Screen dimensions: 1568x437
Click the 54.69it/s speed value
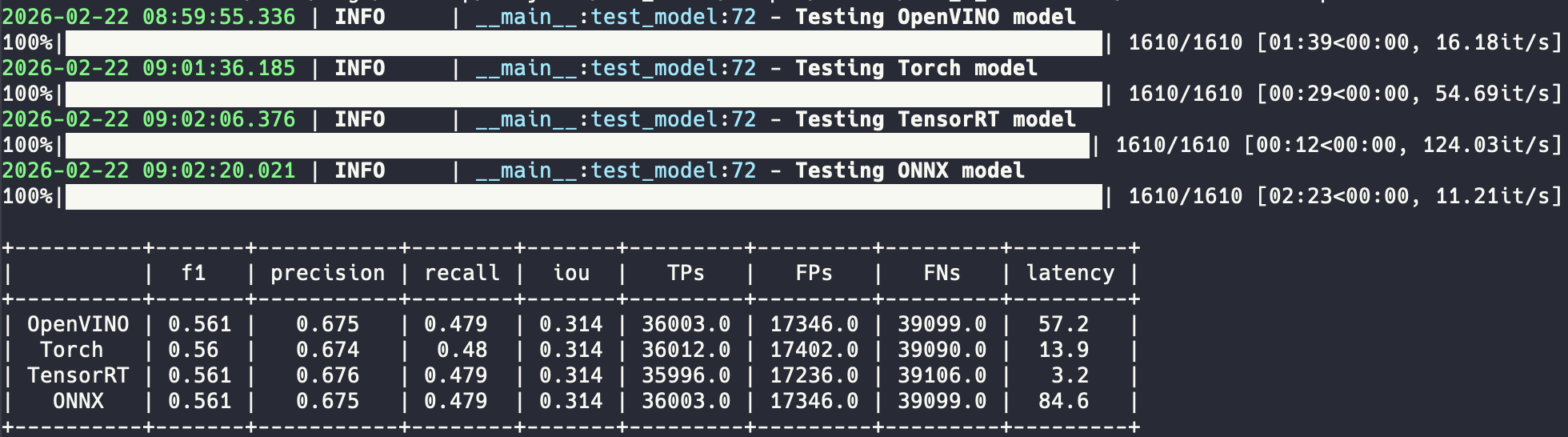[x=1493, y=94]
